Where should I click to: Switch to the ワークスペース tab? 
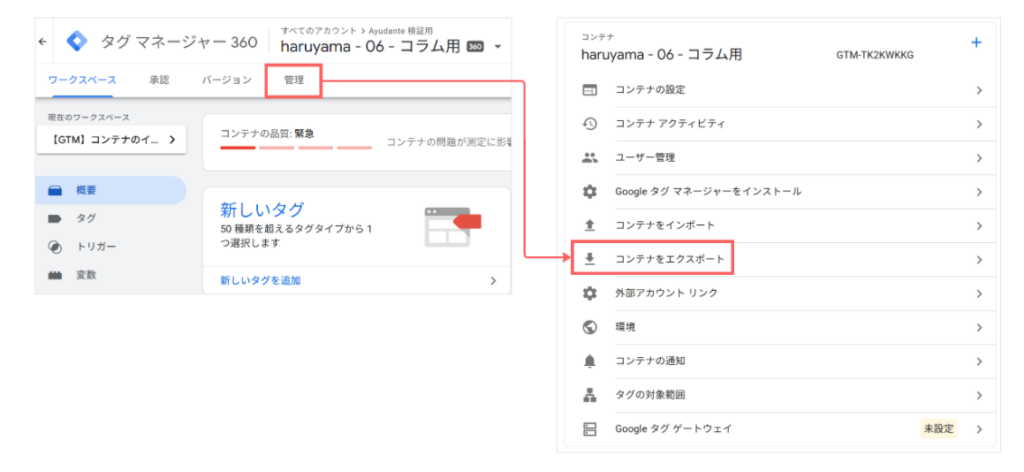tap(82, 80)
